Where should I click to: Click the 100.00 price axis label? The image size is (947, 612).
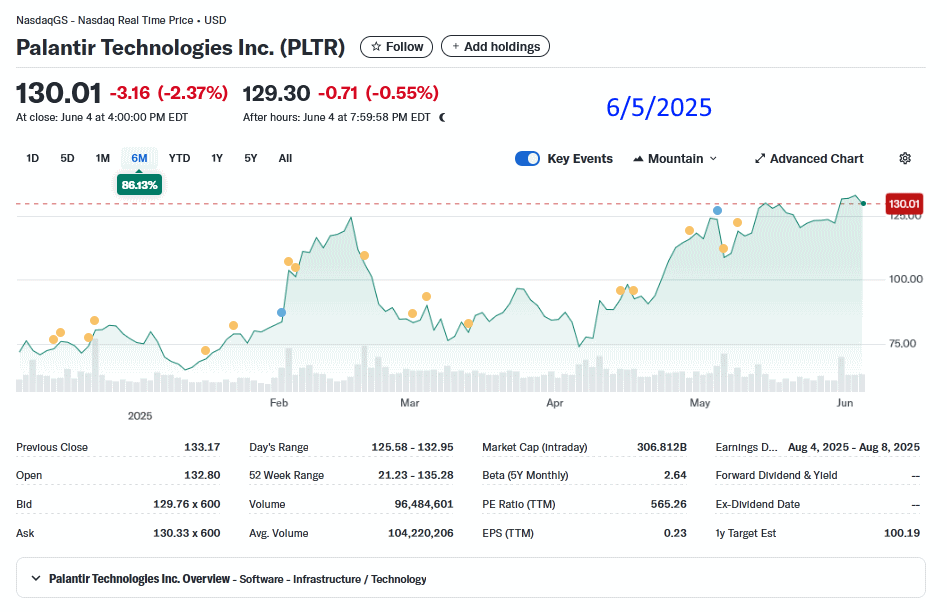[906, 279]
